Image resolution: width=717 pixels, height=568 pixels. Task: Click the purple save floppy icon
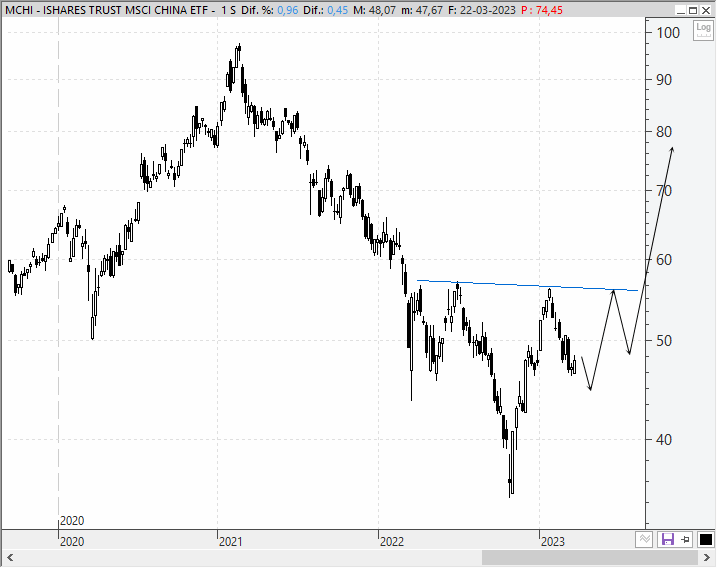(x=668, y=540)
